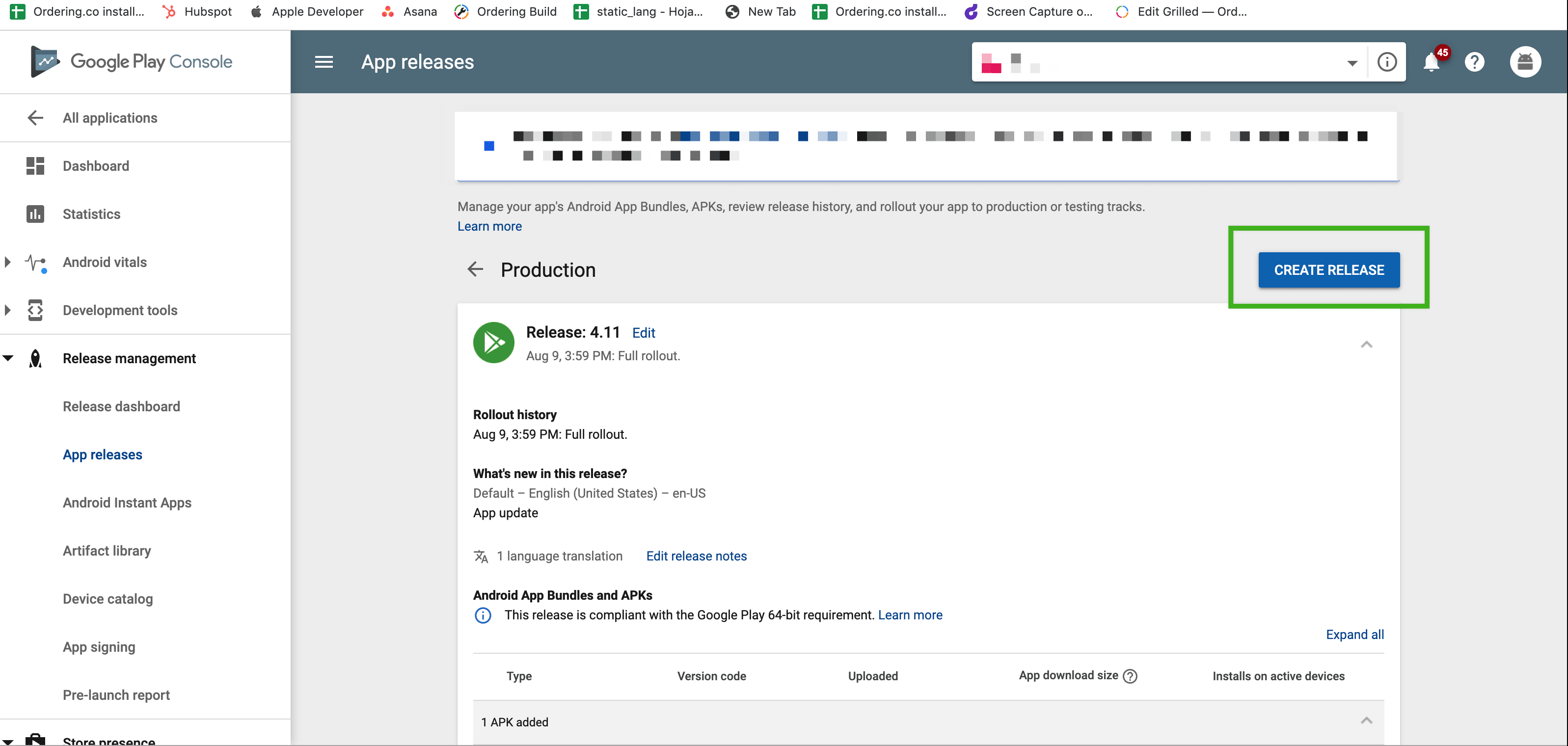Screen dimensions: 1568x746
Task: Collapse the Release 4.11 card
Action: pos(1366,345)
